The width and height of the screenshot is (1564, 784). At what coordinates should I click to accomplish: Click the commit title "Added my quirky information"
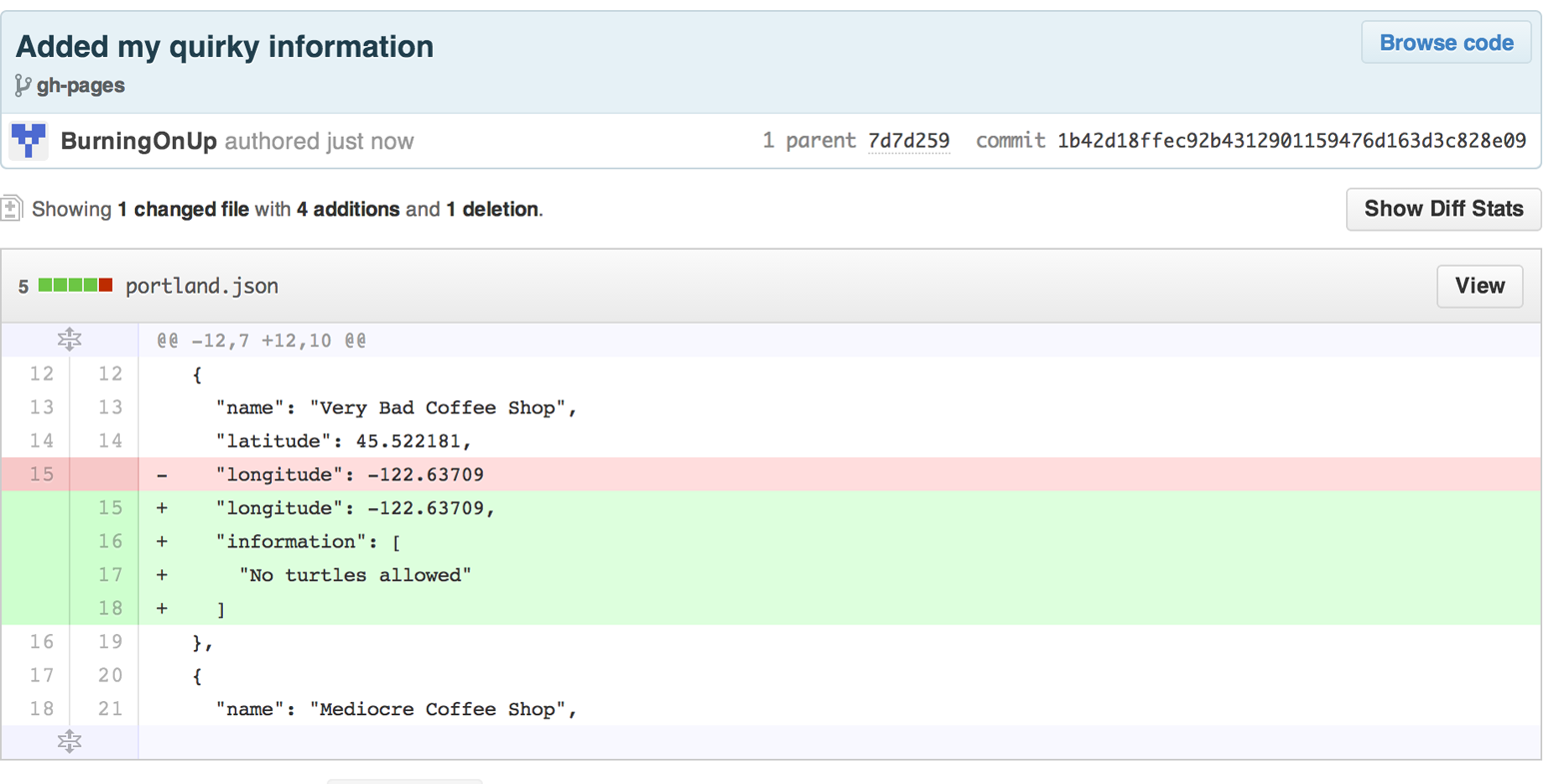225,47
